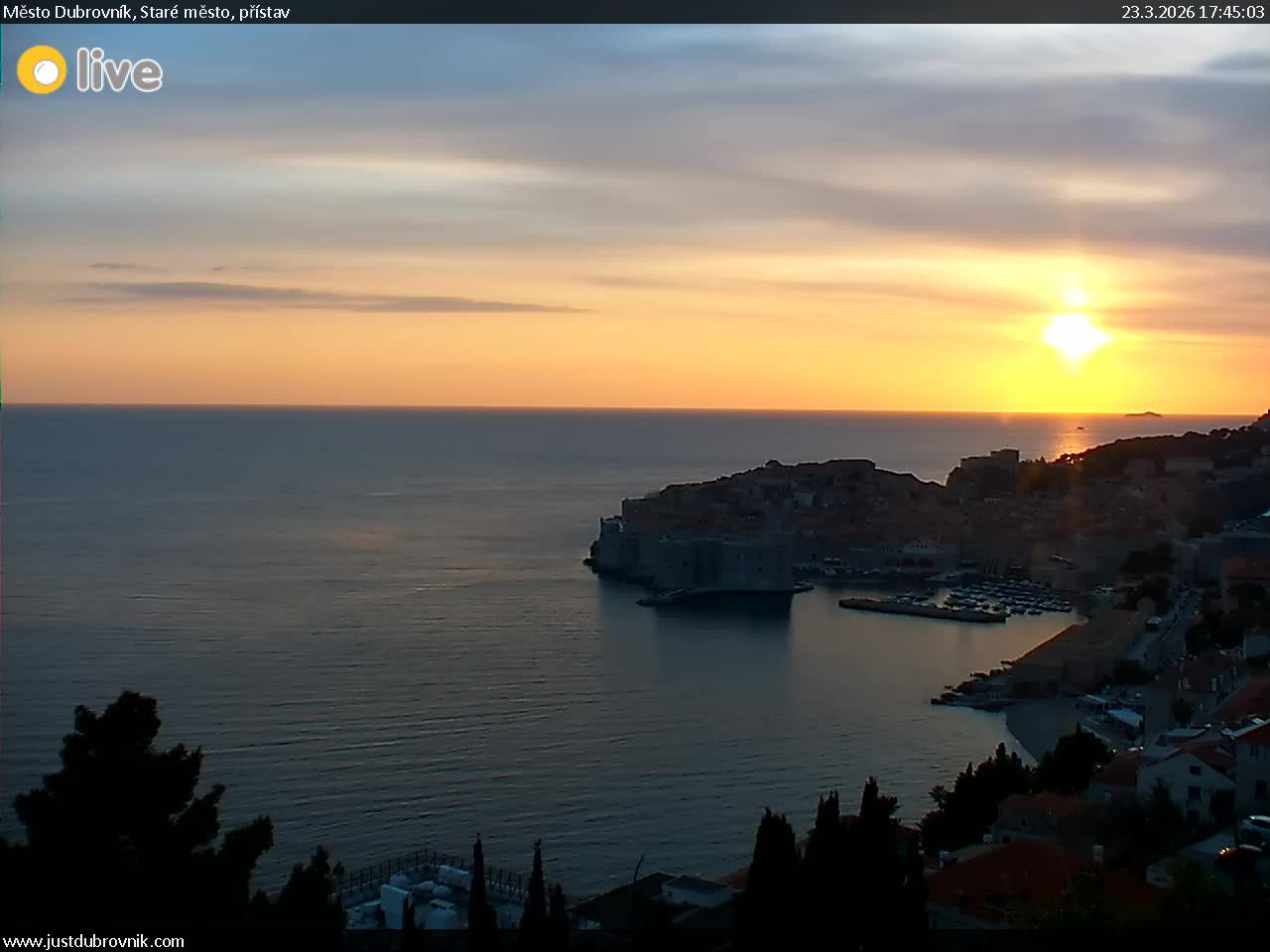This screenshot has height=952, width=1270.
Task: Select the title "Město Dubrovník, Staré město, přístav"
Action: point(147,12)
